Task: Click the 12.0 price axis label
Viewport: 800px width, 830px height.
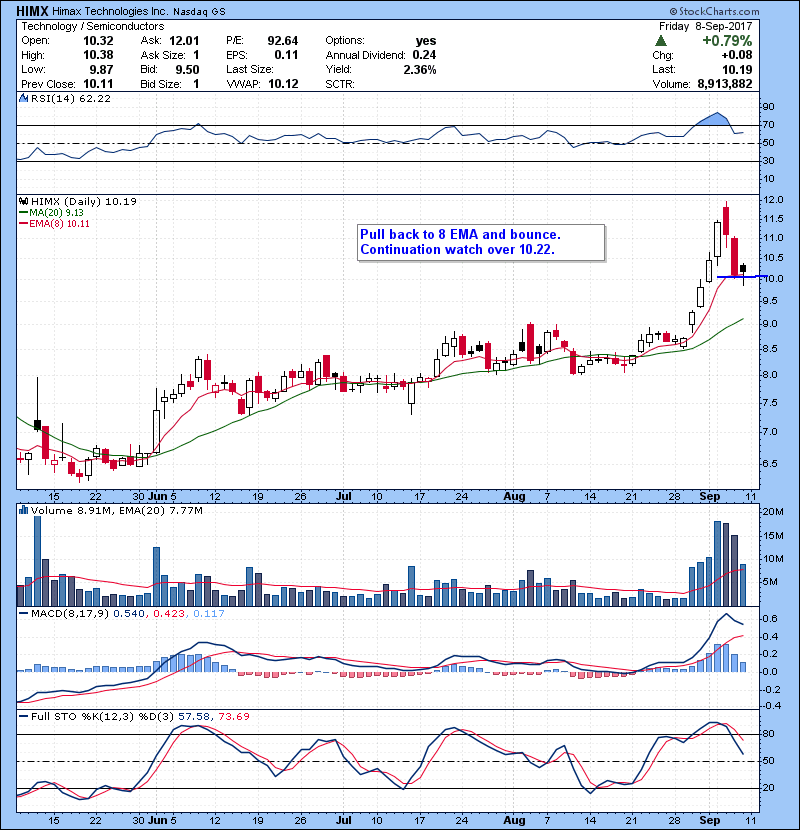Action: (x=774, y=200)
